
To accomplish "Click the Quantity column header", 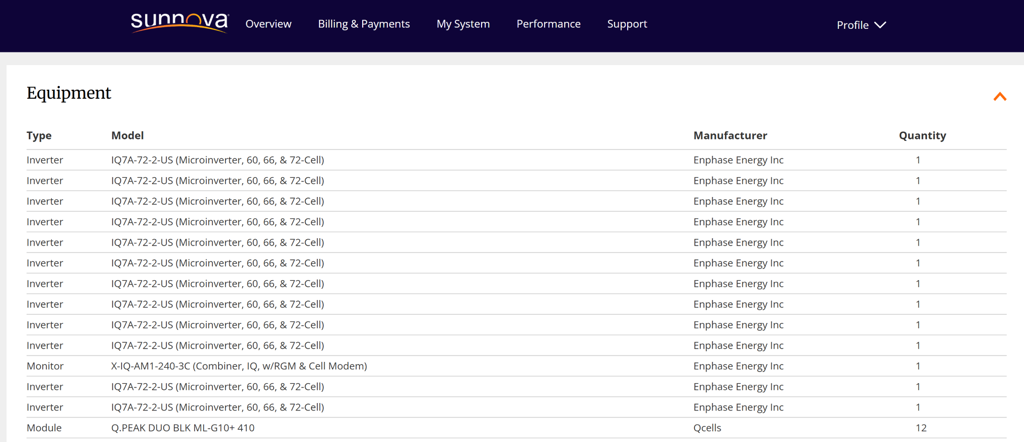I will [x=921, y=136].
